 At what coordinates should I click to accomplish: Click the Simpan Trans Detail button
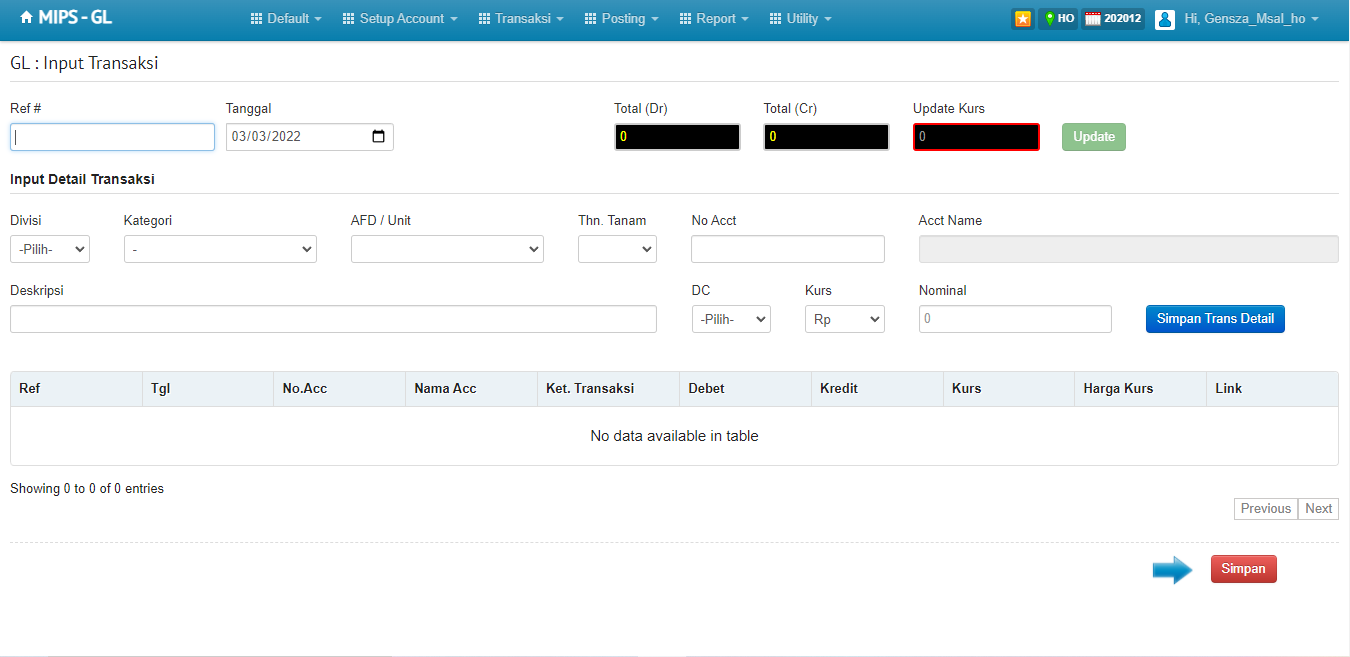(1215, 319)
